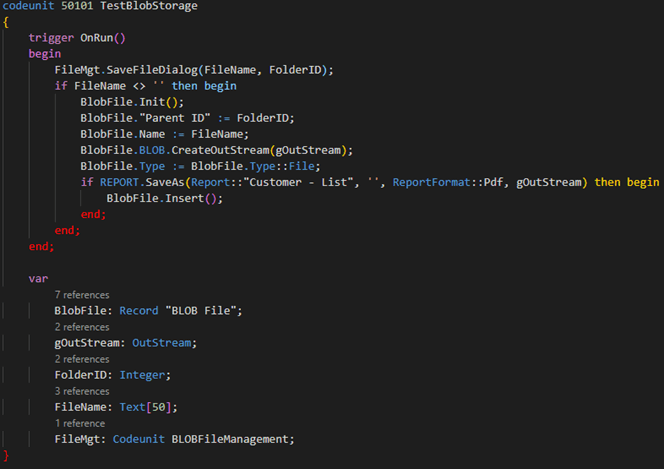Click the opening curly brace below codeunit header
Image resolution: width=664 pixels, height=469 pixels.
pos(6,22)
